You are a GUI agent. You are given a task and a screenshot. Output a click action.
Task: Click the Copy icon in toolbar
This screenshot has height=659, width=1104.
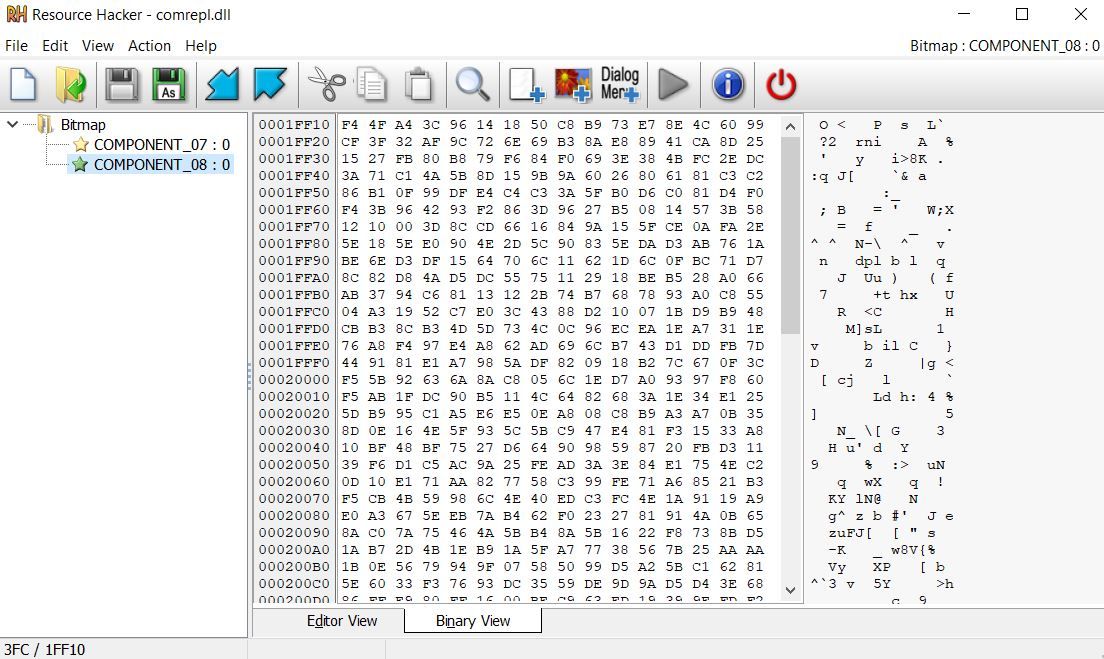click(372, 85)
